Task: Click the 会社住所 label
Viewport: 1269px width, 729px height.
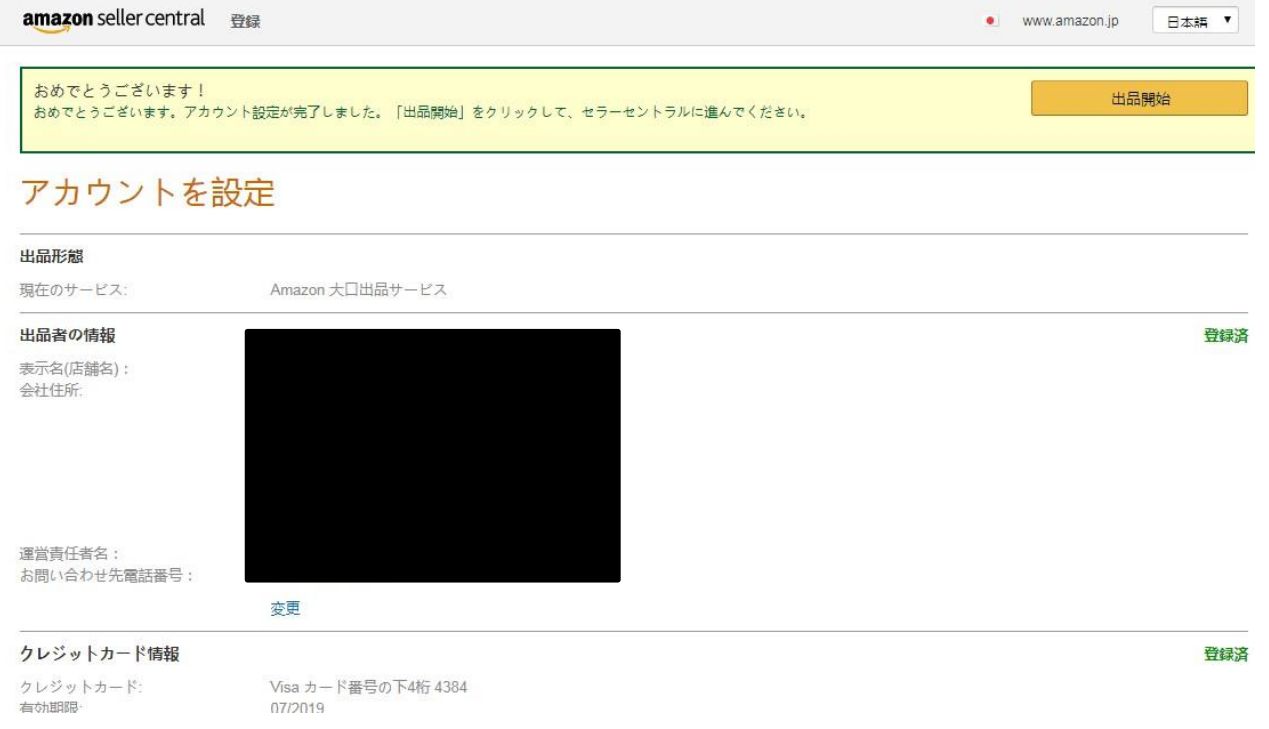Action: tap(51, 389)
